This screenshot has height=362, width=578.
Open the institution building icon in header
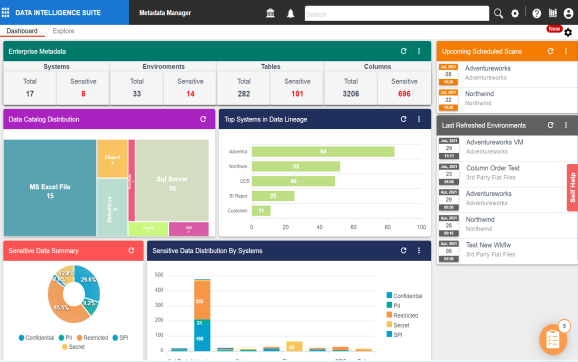click(x=270, y=13)
